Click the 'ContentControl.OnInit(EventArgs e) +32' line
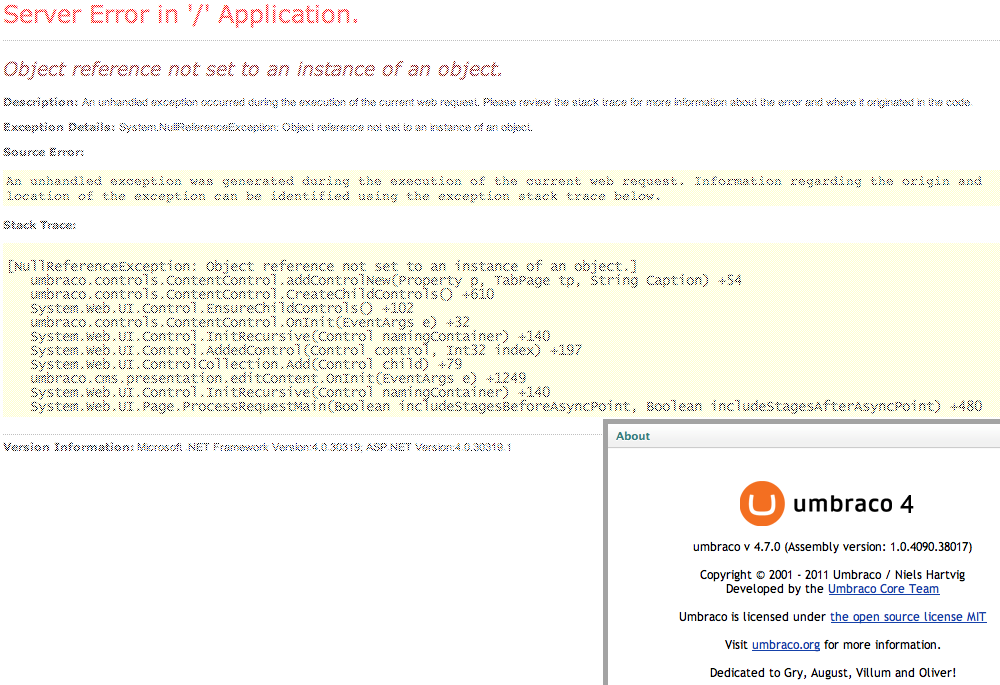 coord(250,322)
